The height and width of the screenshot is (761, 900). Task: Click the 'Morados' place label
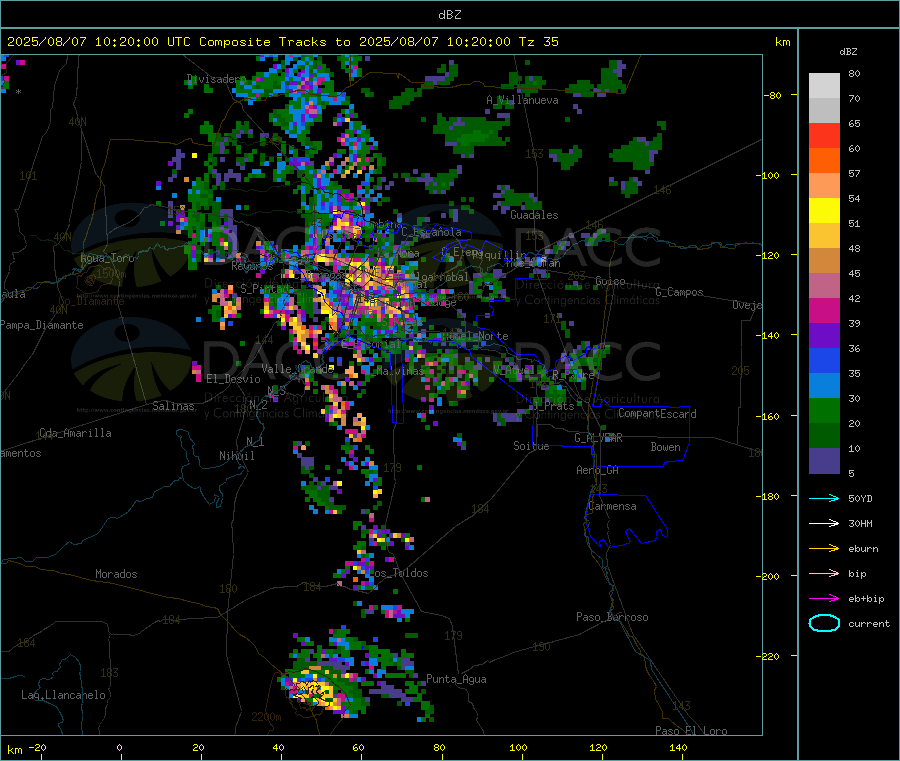tap(116, 574)
